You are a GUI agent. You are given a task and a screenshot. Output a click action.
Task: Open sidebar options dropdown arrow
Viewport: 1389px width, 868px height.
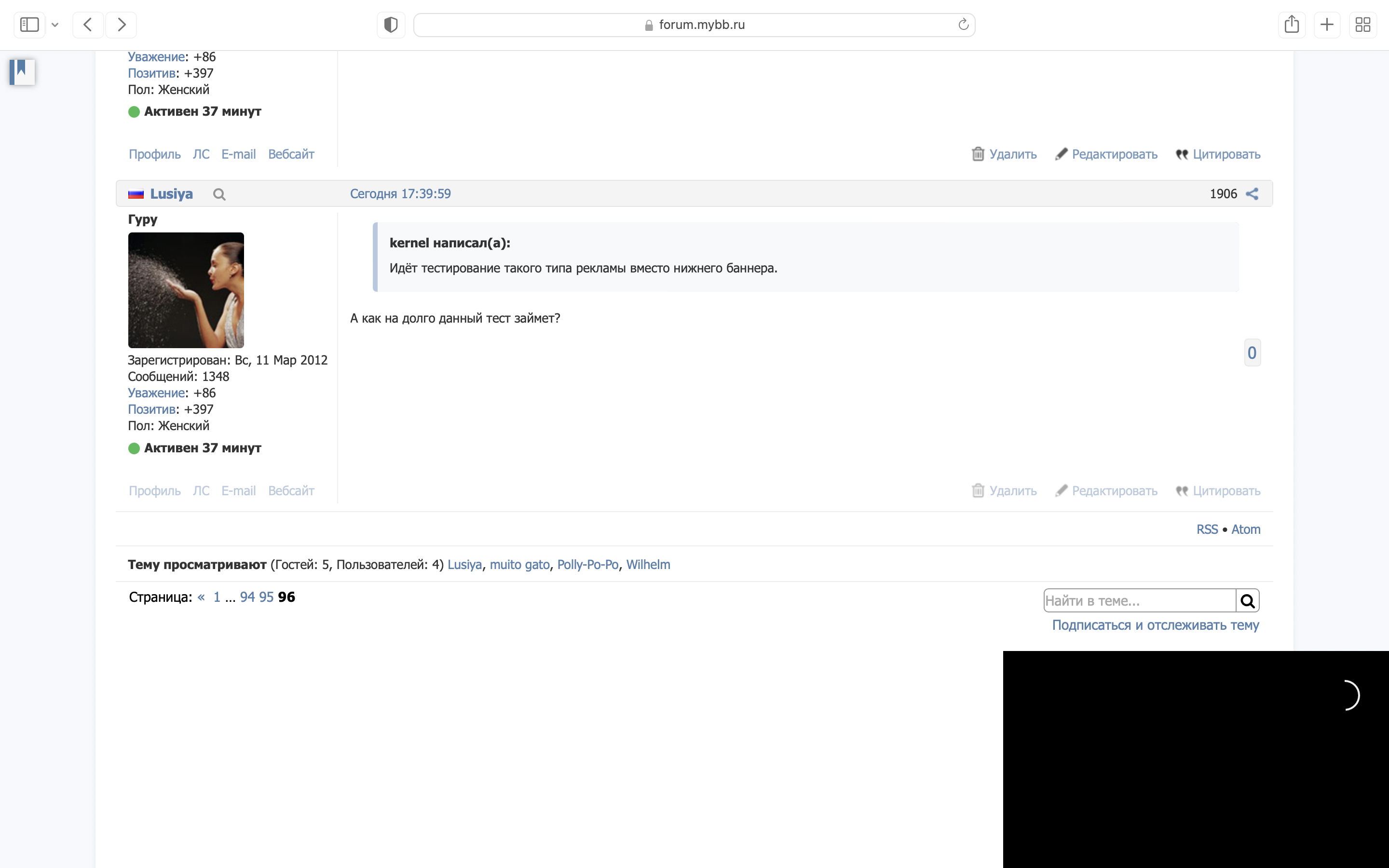click(x=55, y=25)
